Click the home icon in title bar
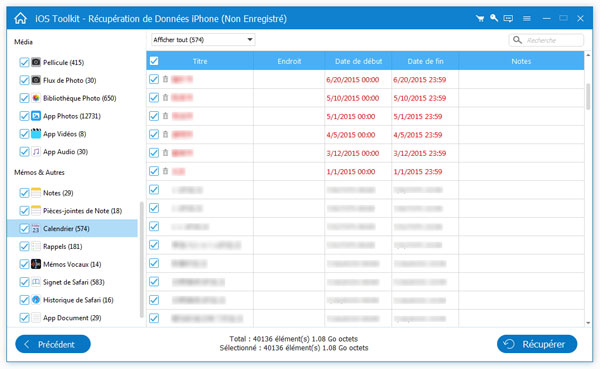 pos(21,18)
